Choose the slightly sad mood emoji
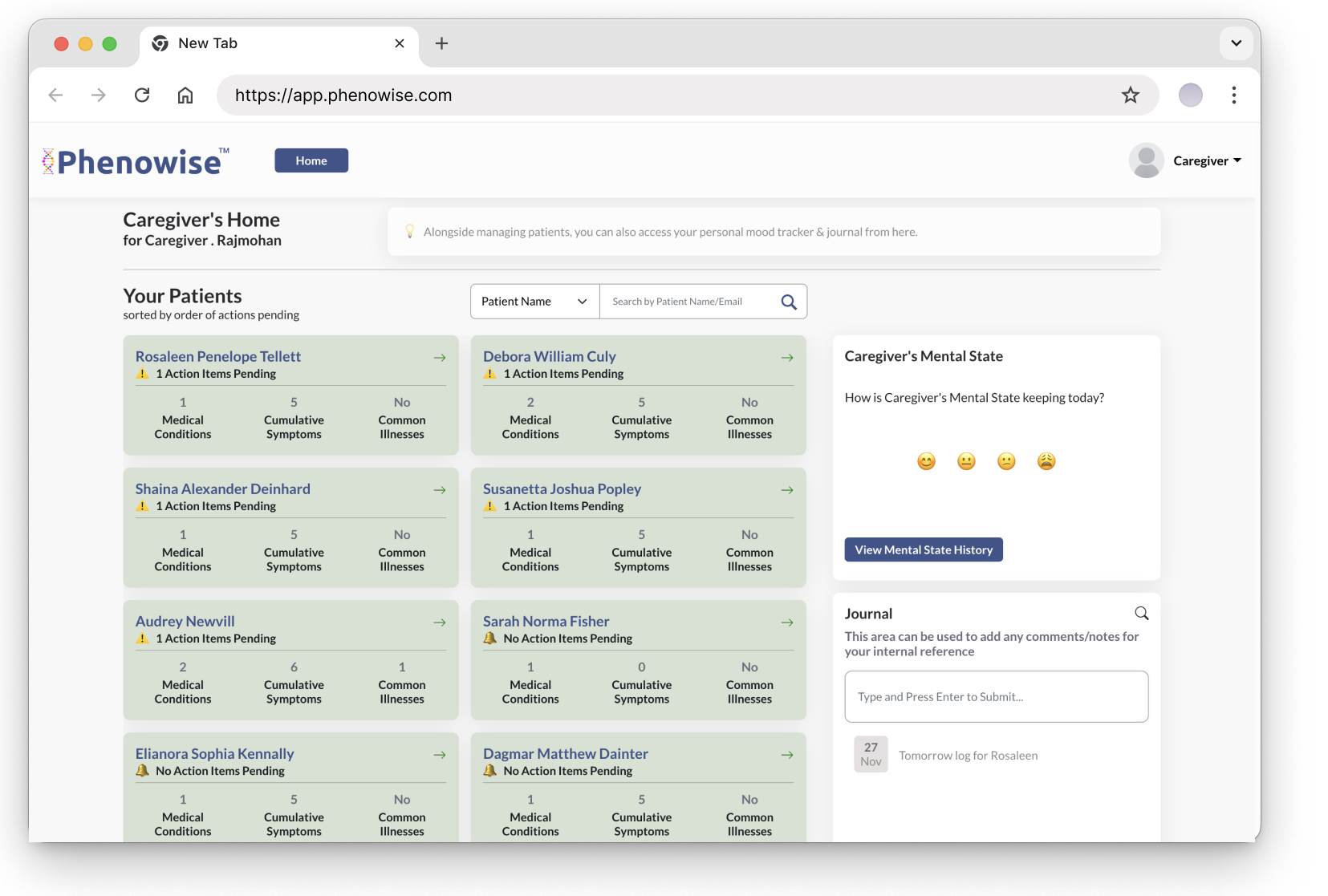 [x=1006, y=461]
